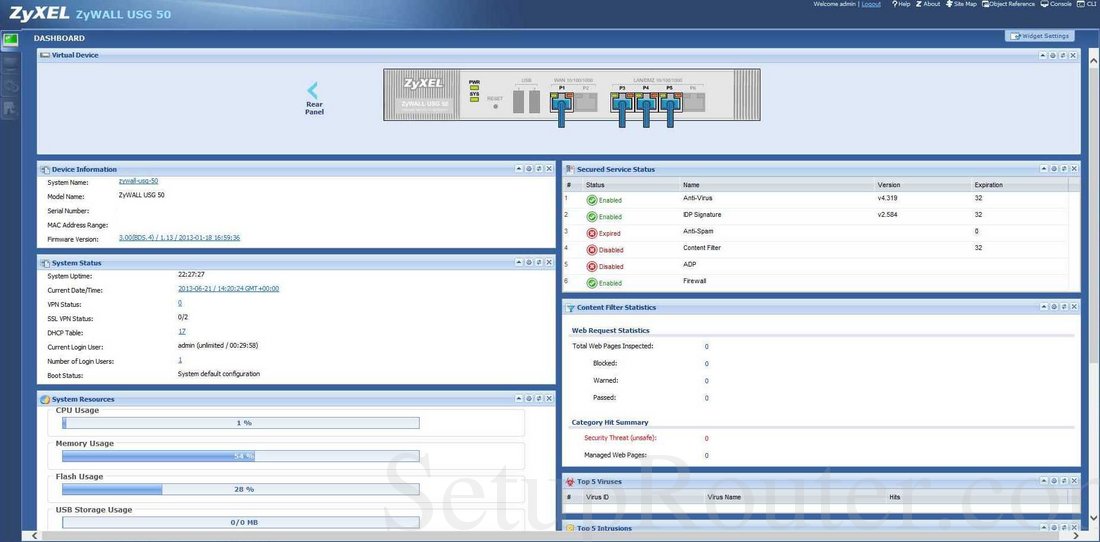Click the P1 WAN port on the device image

[x=561, y=102]
